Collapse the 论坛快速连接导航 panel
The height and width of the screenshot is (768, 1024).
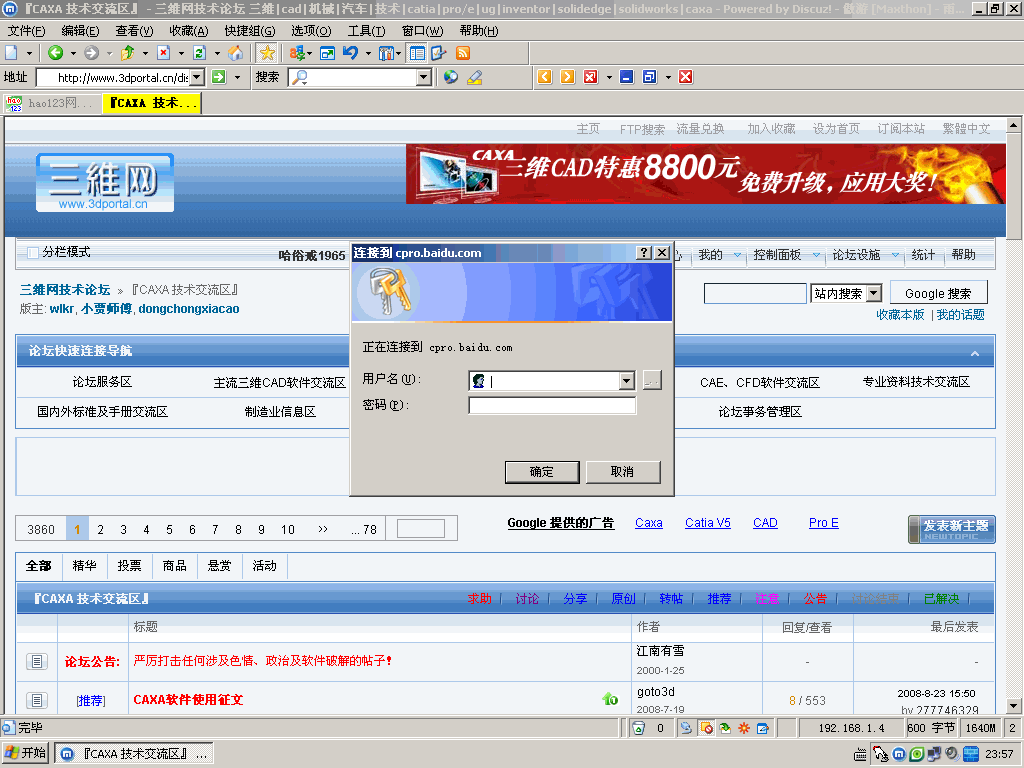click(x=975, y=353)
